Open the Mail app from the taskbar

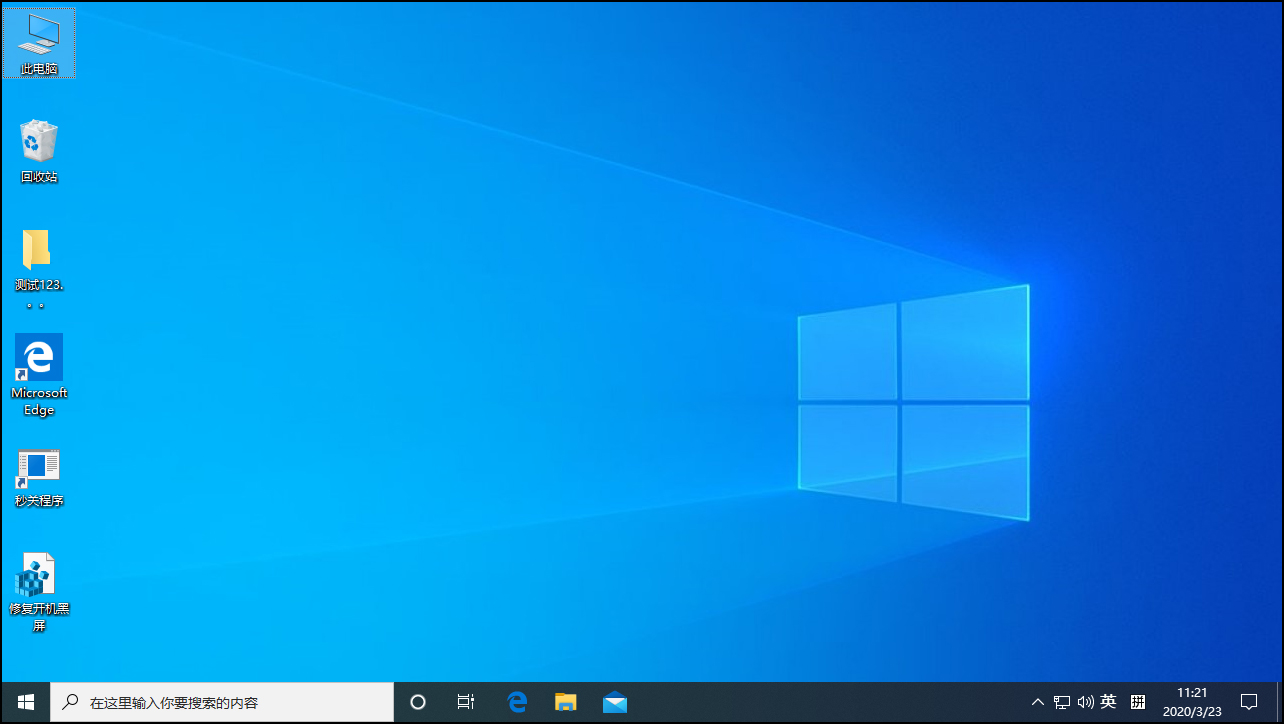[614, 701]
